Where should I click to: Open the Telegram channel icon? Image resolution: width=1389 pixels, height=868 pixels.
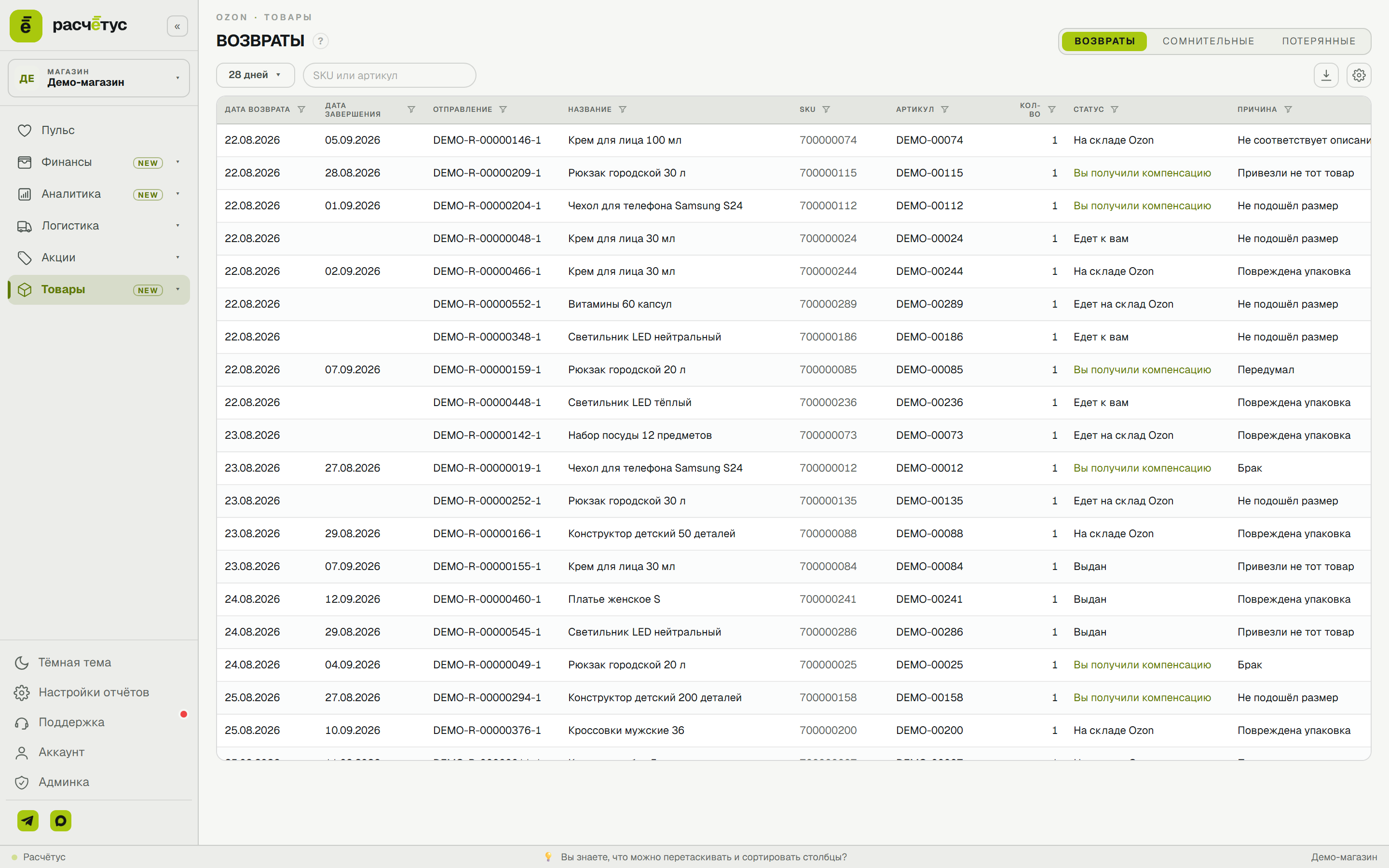tap(27, 820)
